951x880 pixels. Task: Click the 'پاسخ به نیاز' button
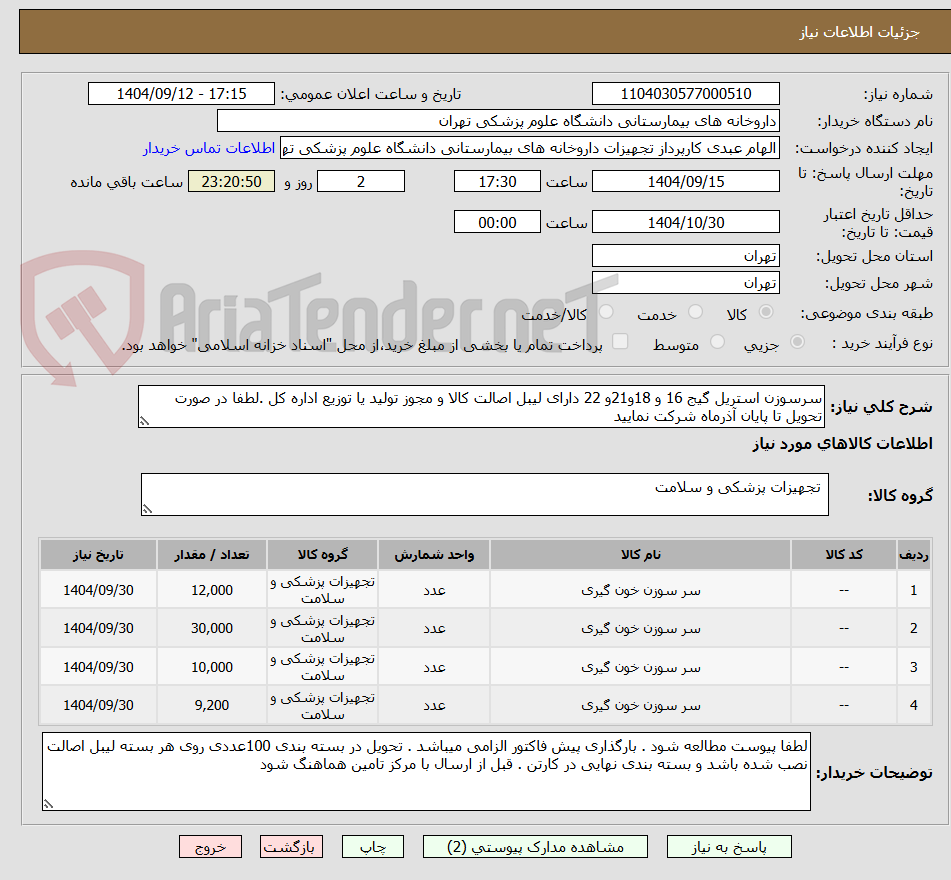click(728, 847)
